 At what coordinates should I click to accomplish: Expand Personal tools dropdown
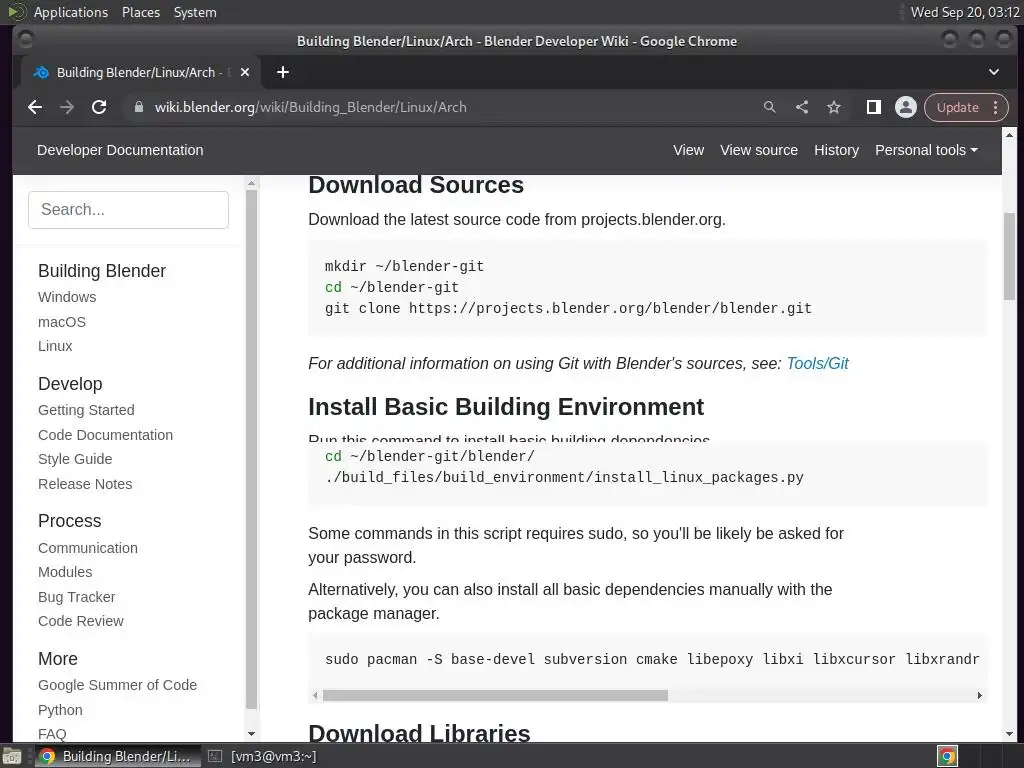(x=925, y=150)
